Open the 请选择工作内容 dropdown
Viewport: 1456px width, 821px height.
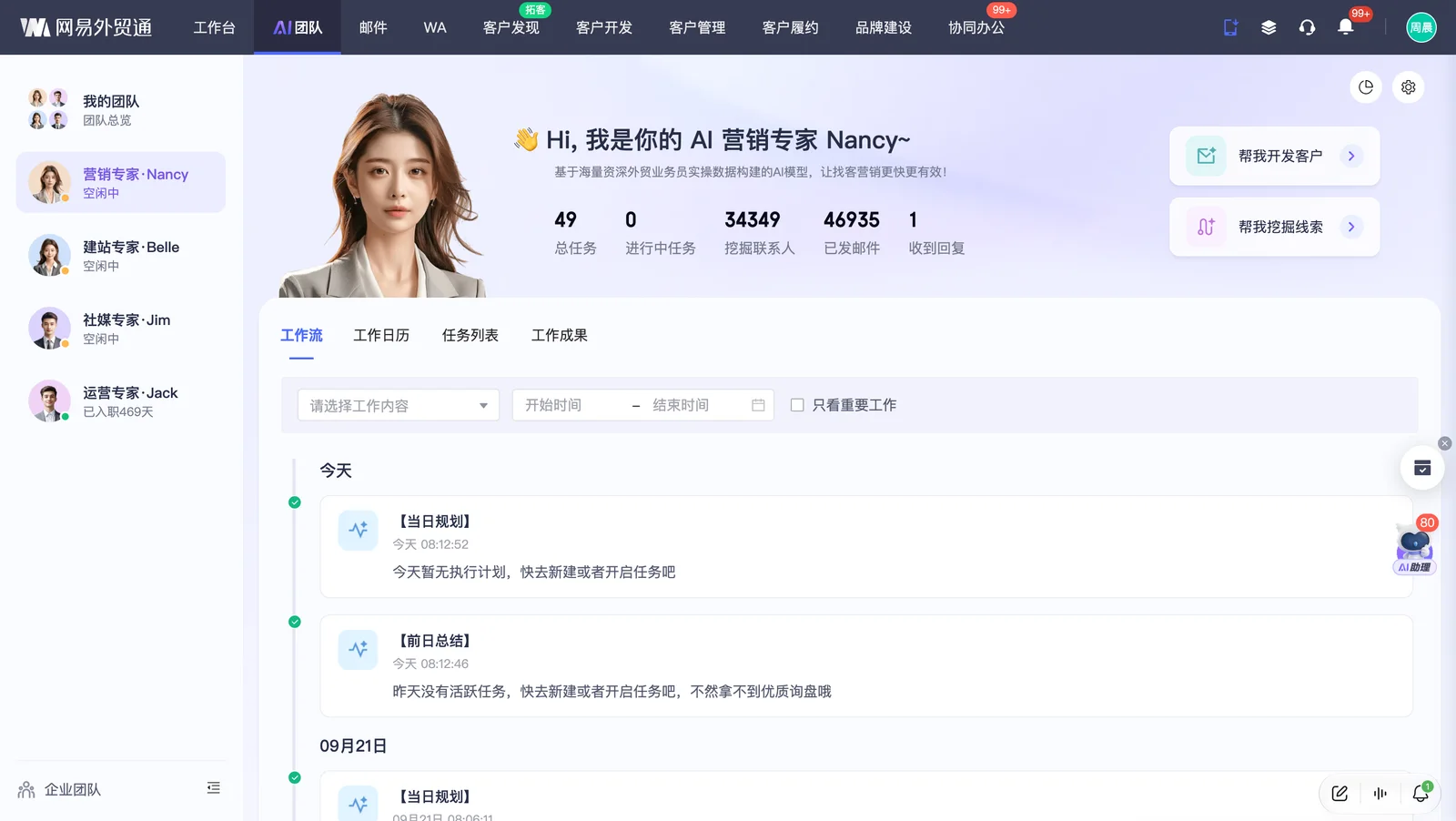pos(399,405)
